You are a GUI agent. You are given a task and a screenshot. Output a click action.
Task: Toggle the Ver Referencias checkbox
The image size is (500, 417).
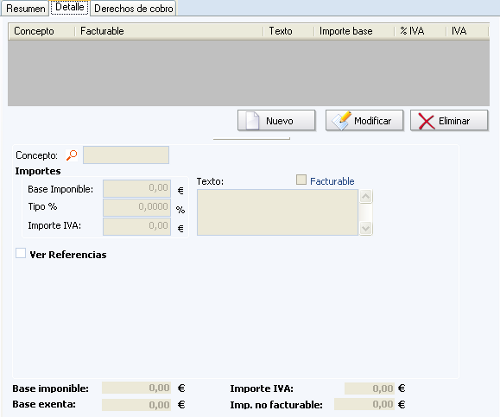(21, 253)
